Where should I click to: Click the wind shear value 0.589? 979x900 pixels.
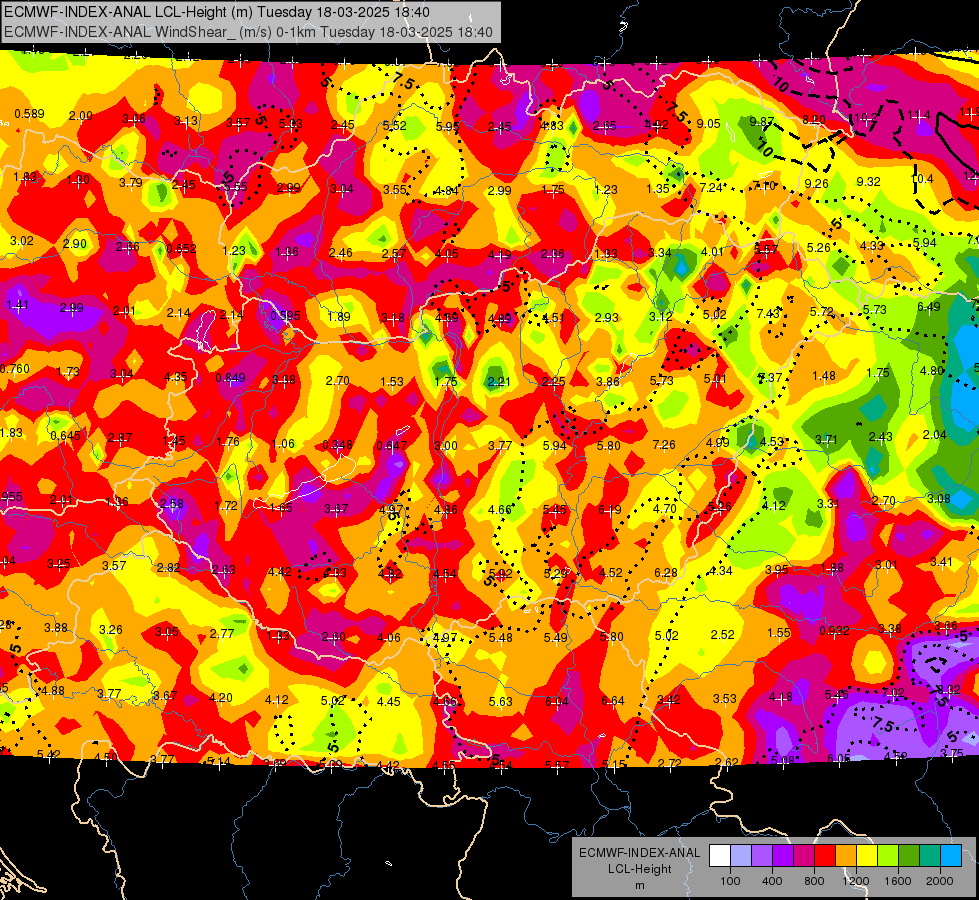(x=29, y=114)
